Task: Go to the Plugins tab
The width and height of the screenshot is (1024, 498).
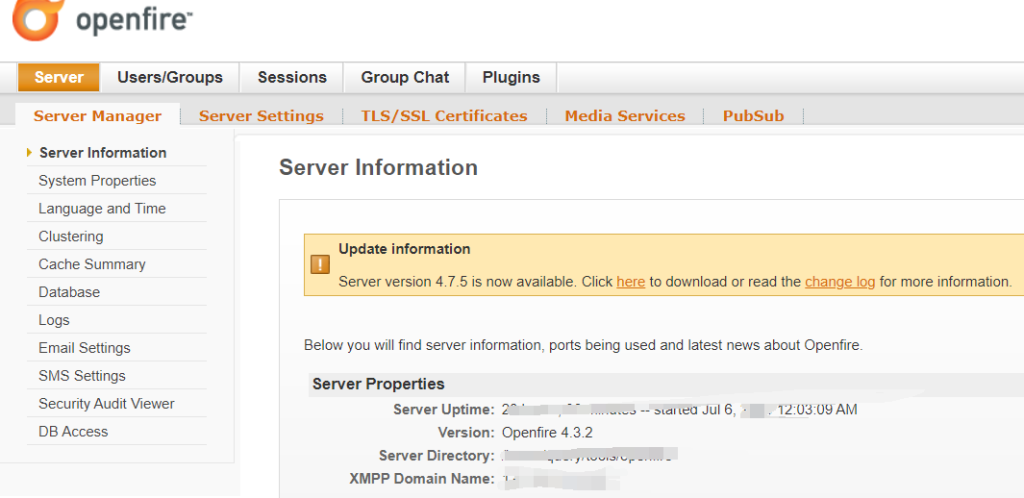Action: (x=511, y=78)
